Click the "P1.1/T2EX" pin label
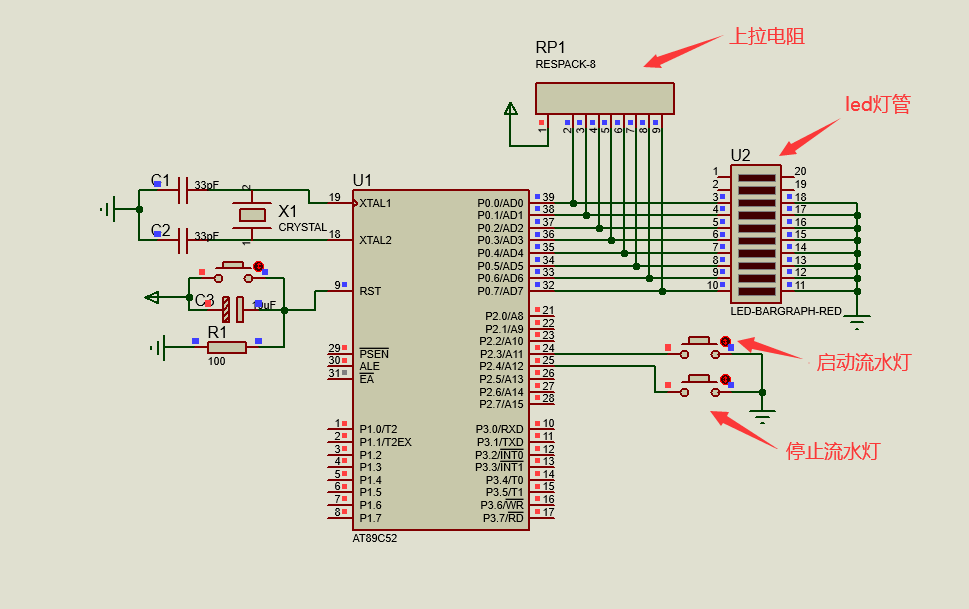 386,442
